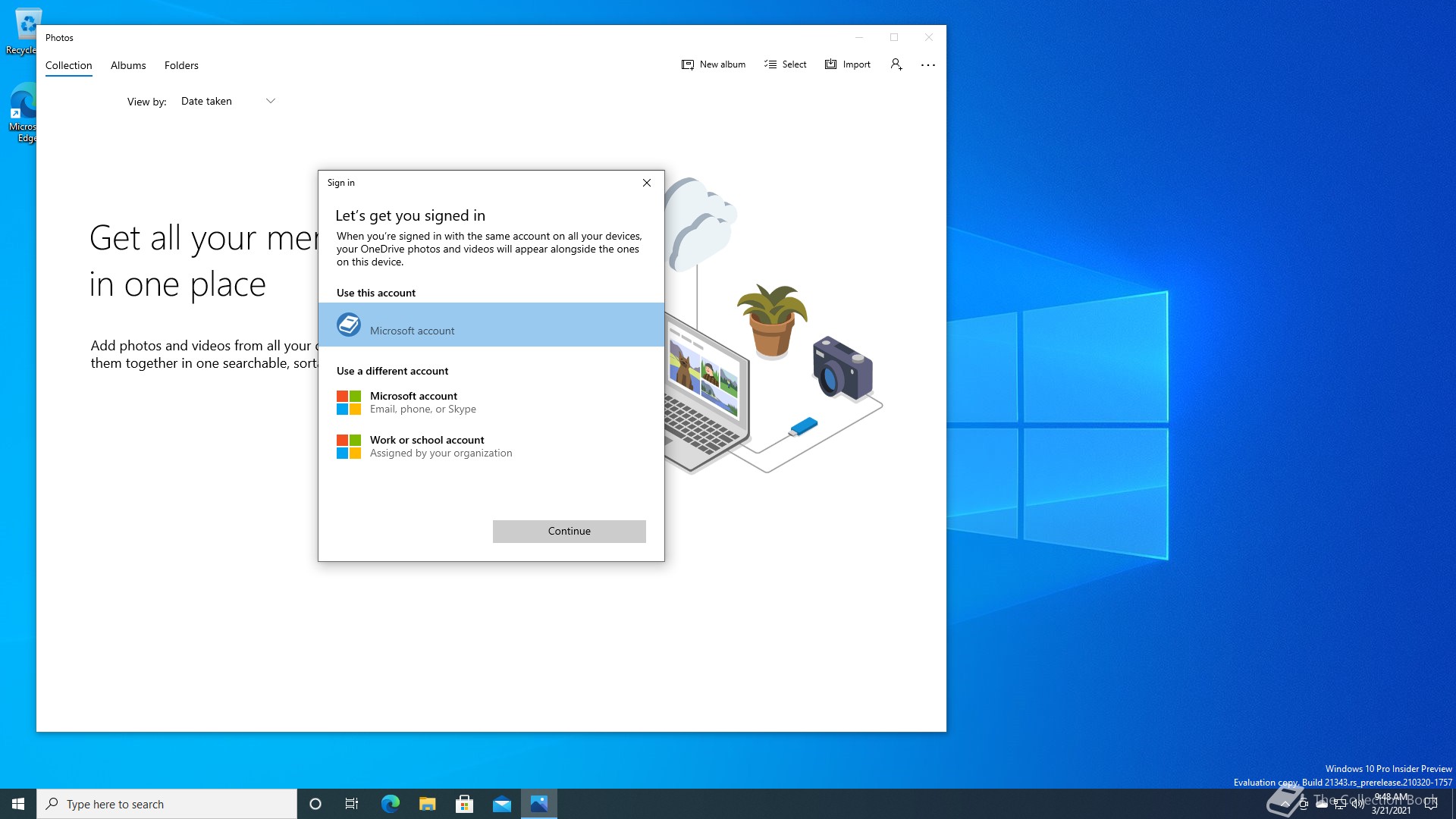Click the taskbar date 3/21/2021
This screenshot has height=819, width=1456.
(x=1391, y=811)
